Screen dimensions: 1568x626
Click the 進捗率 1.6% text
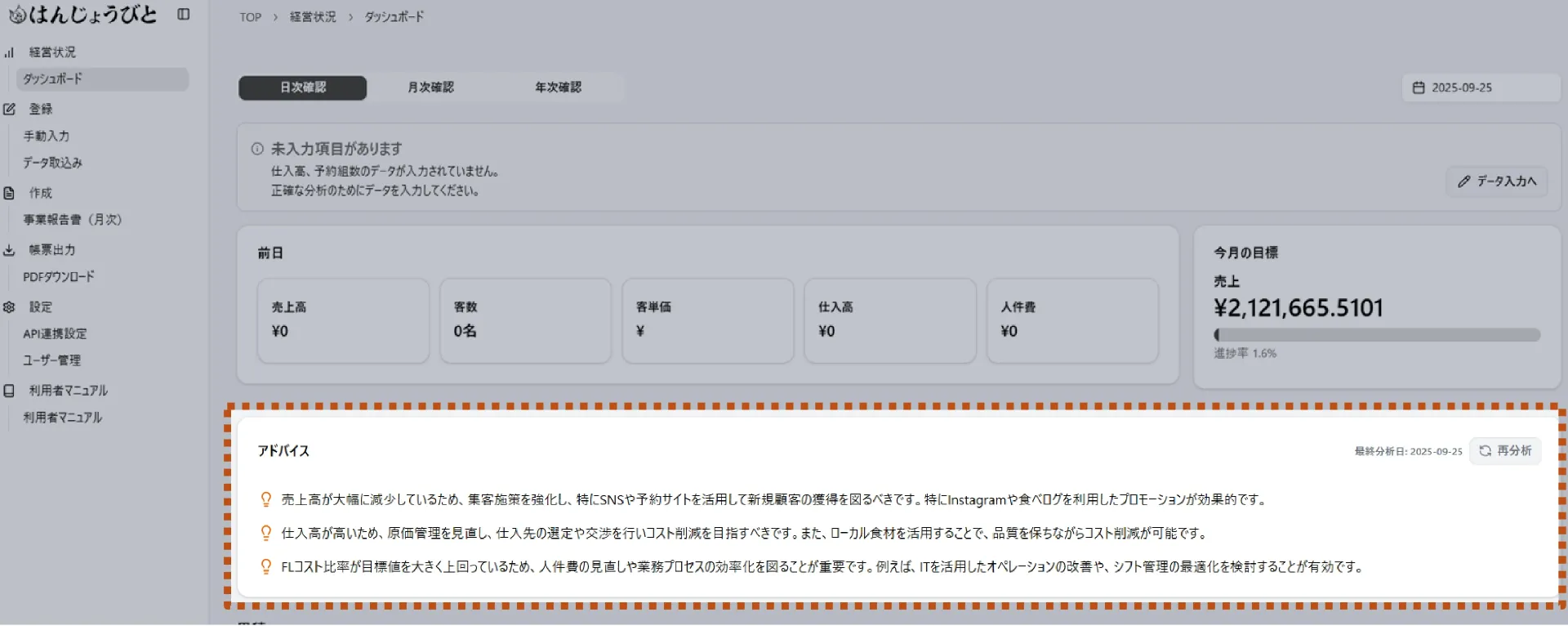(x=1245, y=354)
